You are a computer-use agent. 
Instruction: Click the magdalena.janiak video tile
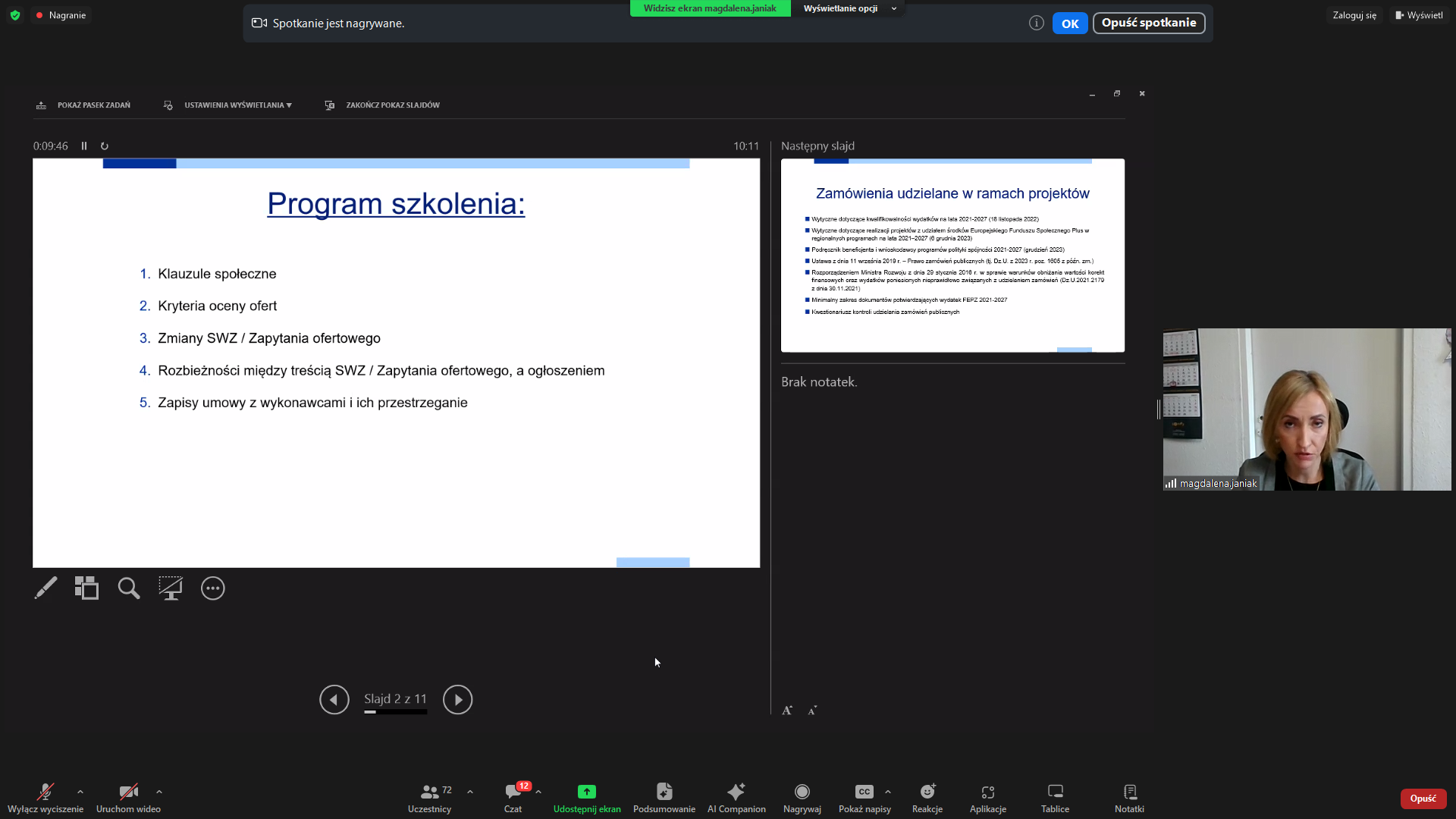tap(1307, 409)
